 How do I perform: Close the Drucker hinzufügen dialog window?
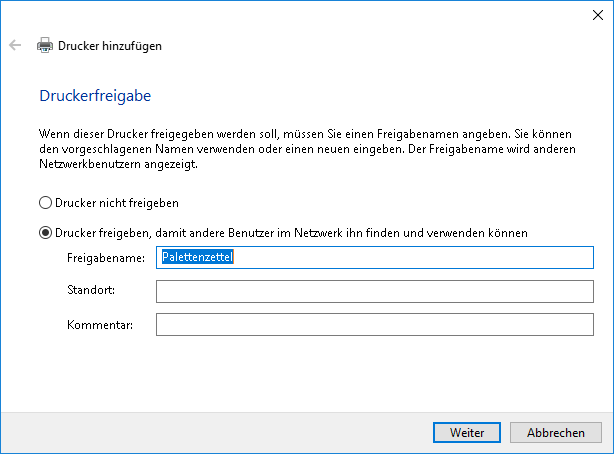(597, 14)
